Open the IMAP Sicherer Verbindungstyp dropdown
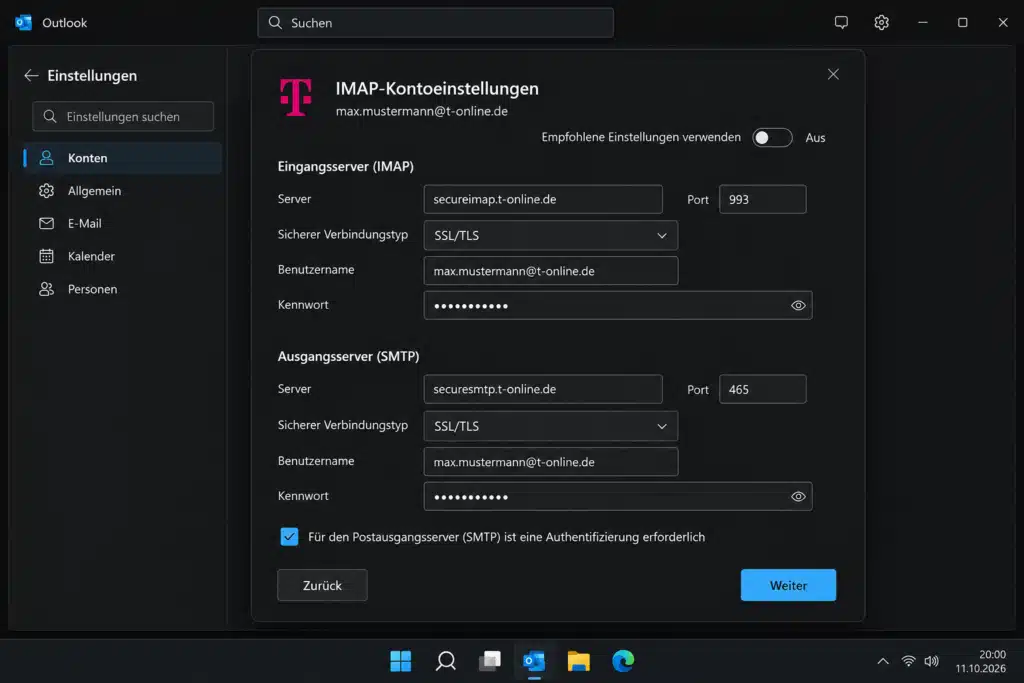The height and width of the screenshot is (683, 1024). (551, 235)
